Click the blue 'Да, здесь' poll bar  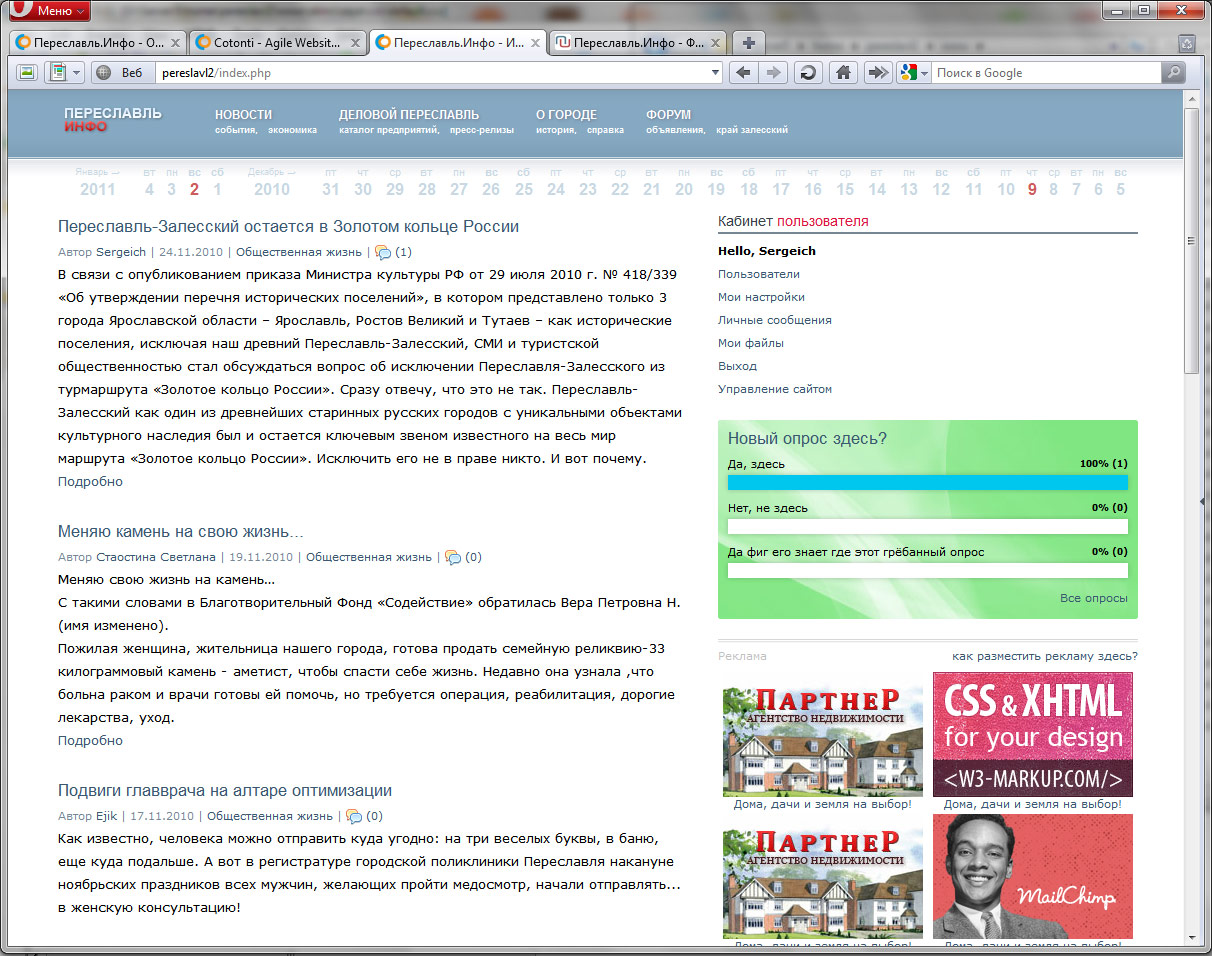pos(927,482)
